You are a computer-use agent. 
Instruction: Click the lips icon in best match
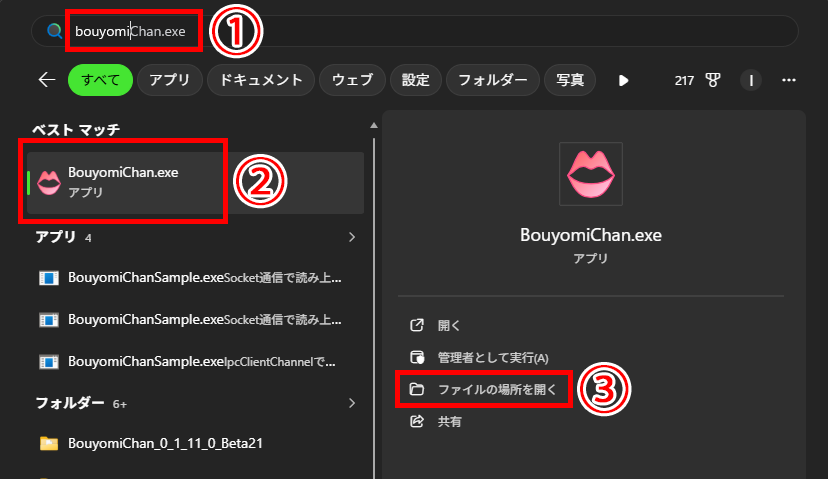[49, 183]
